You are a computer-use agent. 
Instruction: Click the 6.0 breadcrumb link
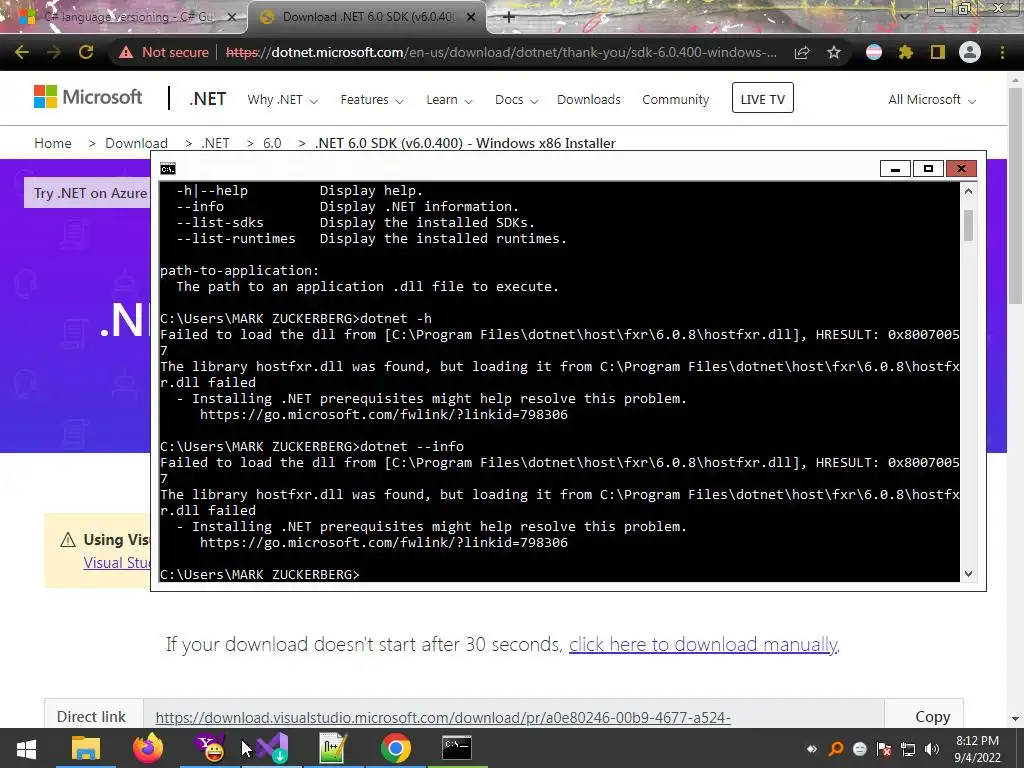point(272,143)
